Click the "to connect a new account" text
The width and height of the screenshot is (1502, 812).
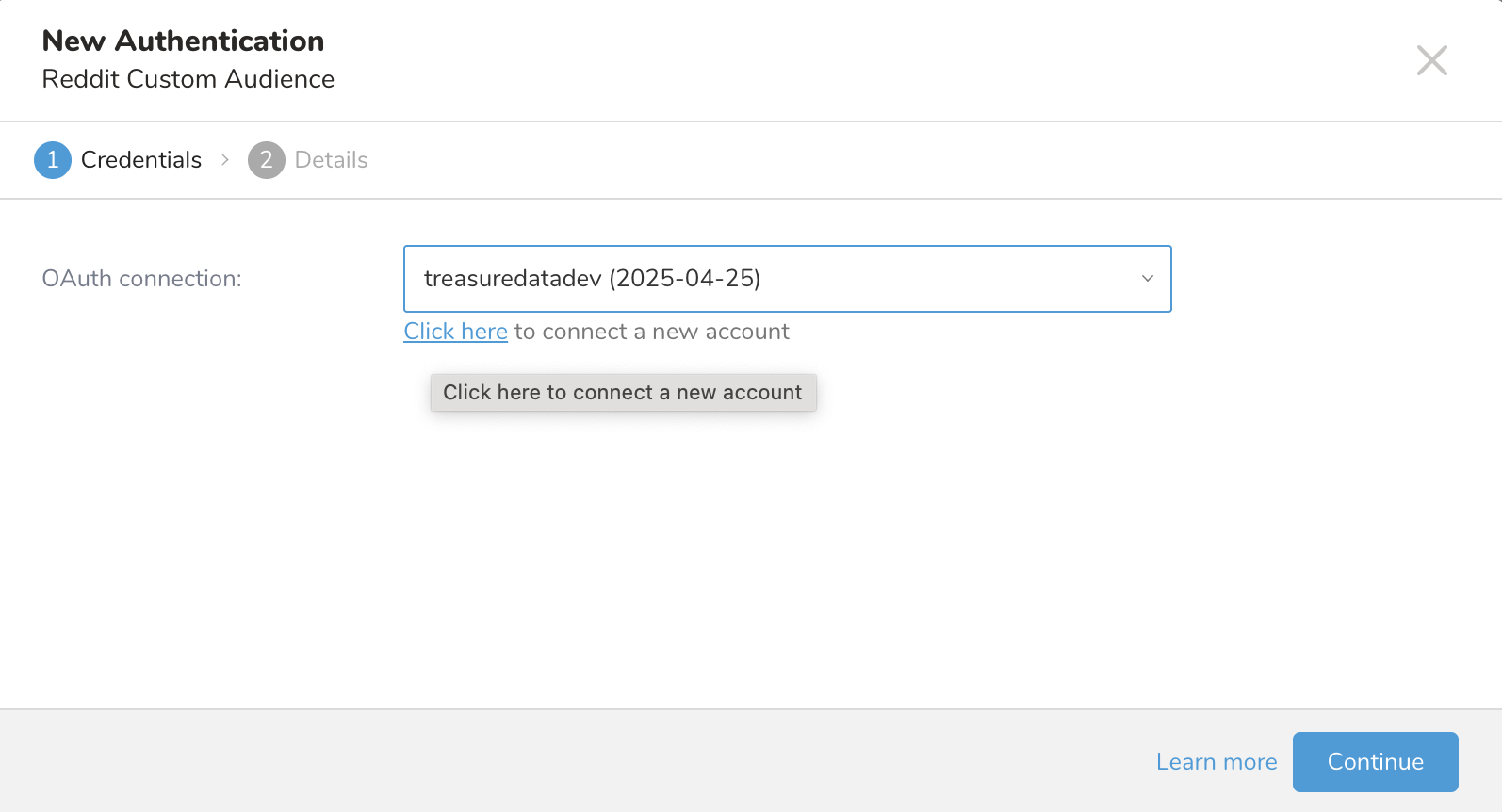click(x=651, y=332)
